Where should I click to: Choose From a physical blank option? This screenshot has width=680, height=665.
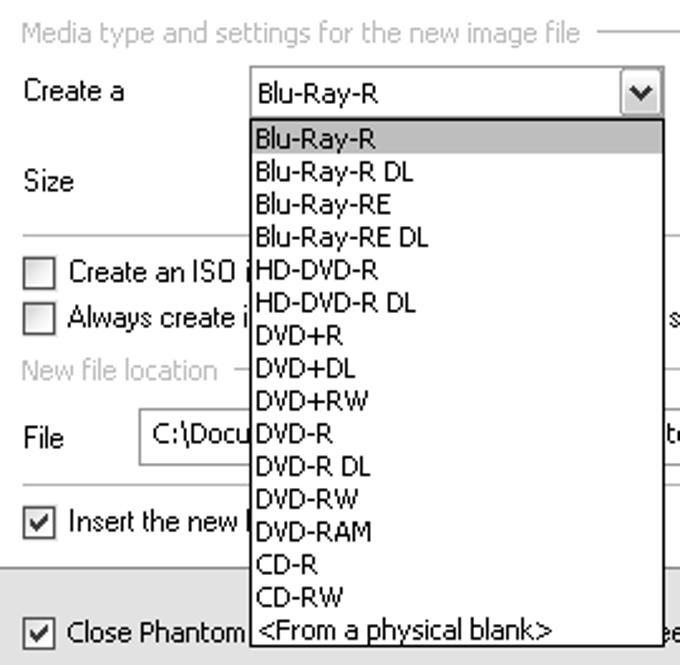[457, 630]
